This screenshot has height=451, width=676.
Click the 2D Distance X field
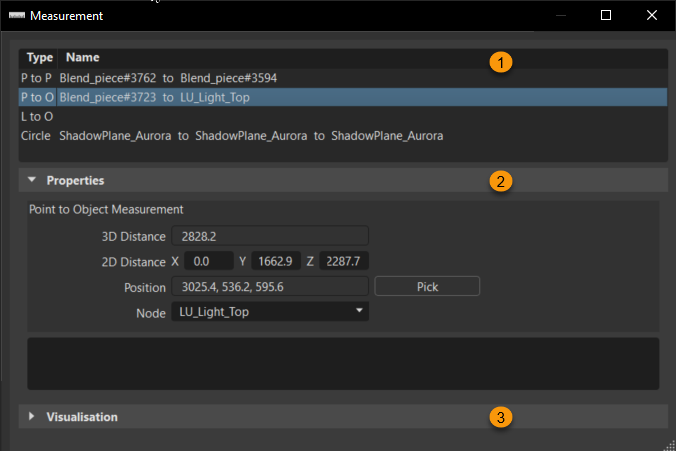[x=209, y=261]
